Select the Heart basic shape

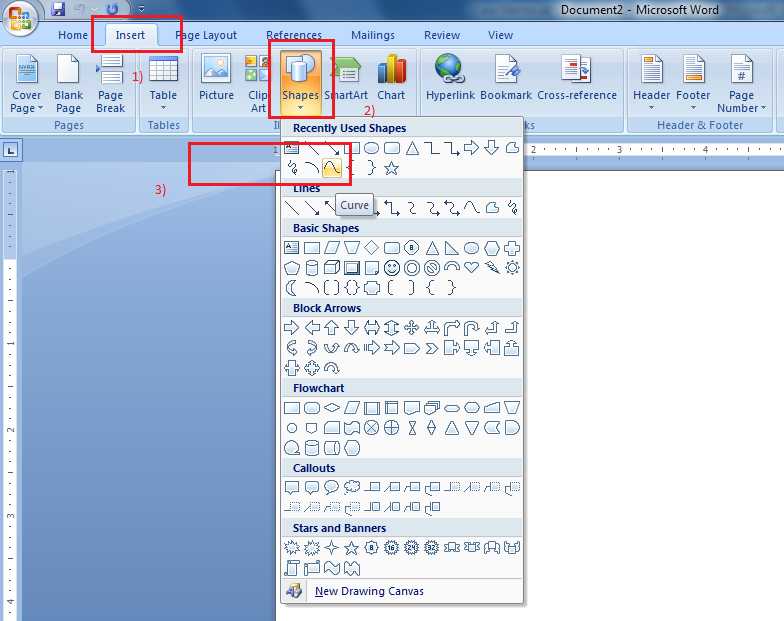click(x=472, y=268)
